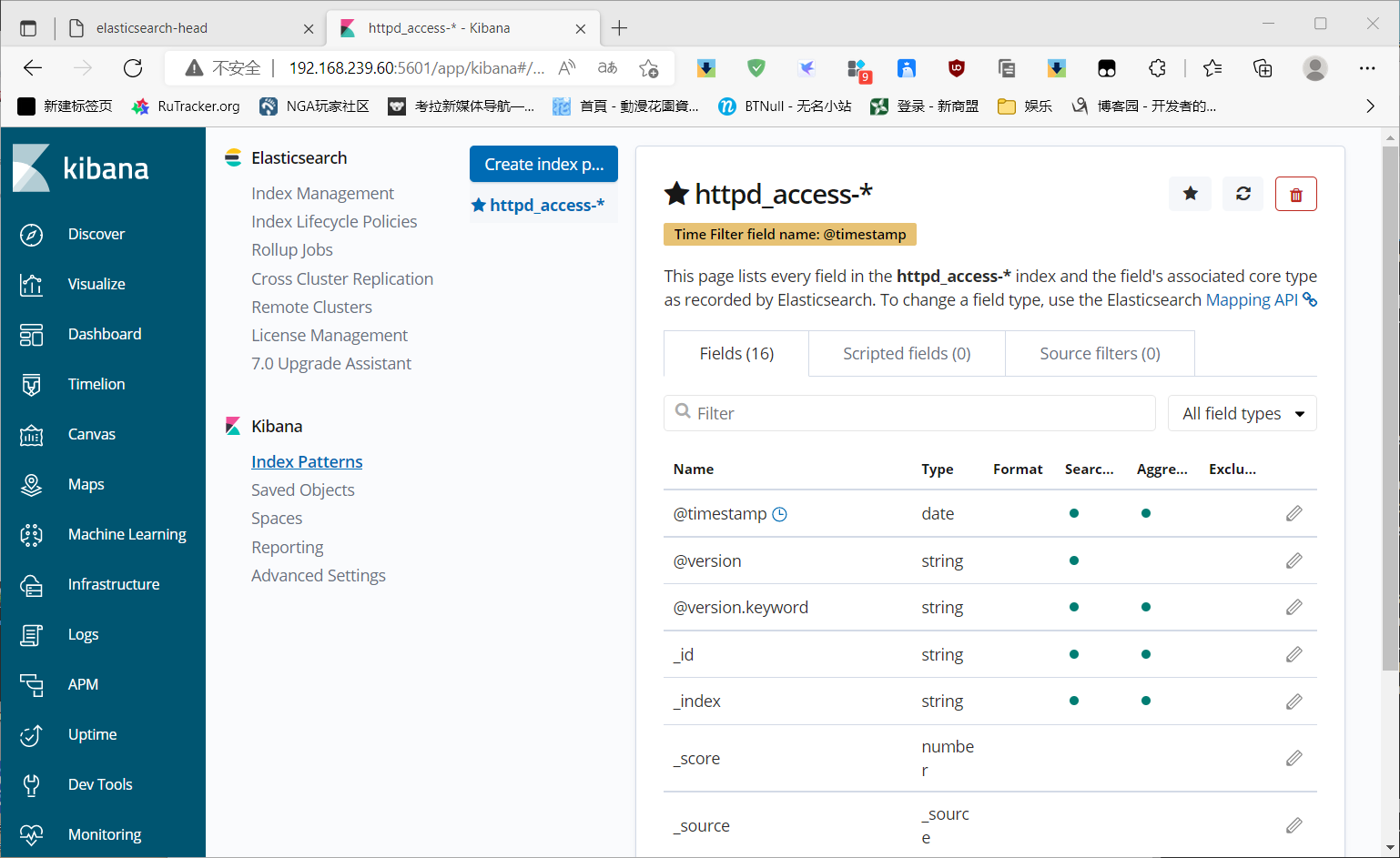
Task: Open the Dev Tools wrench icon
Action: coord(32,784)
